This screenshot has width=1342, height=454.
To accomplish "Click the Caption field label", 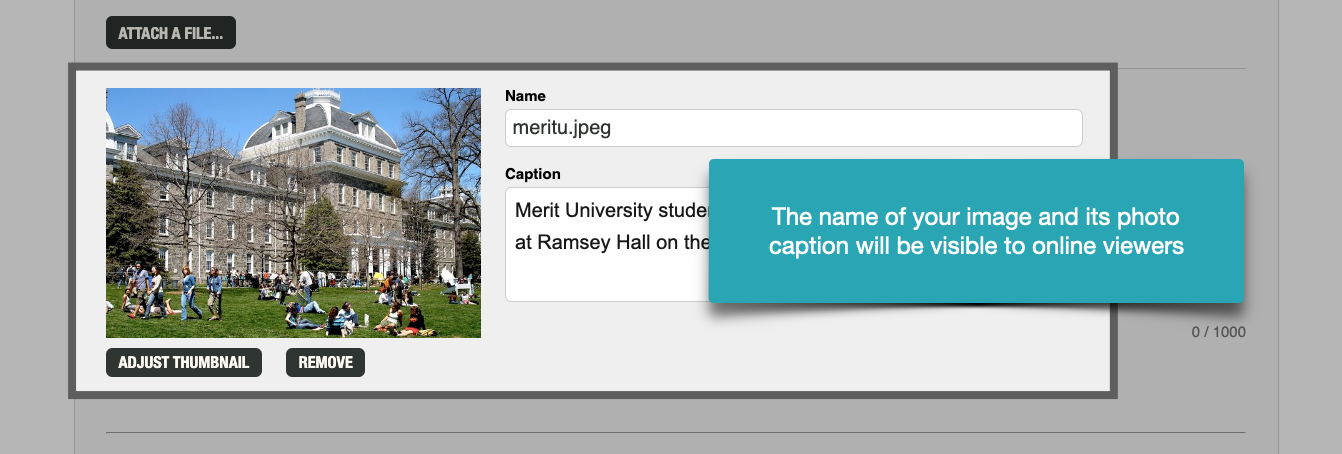I will coord(532,174).
